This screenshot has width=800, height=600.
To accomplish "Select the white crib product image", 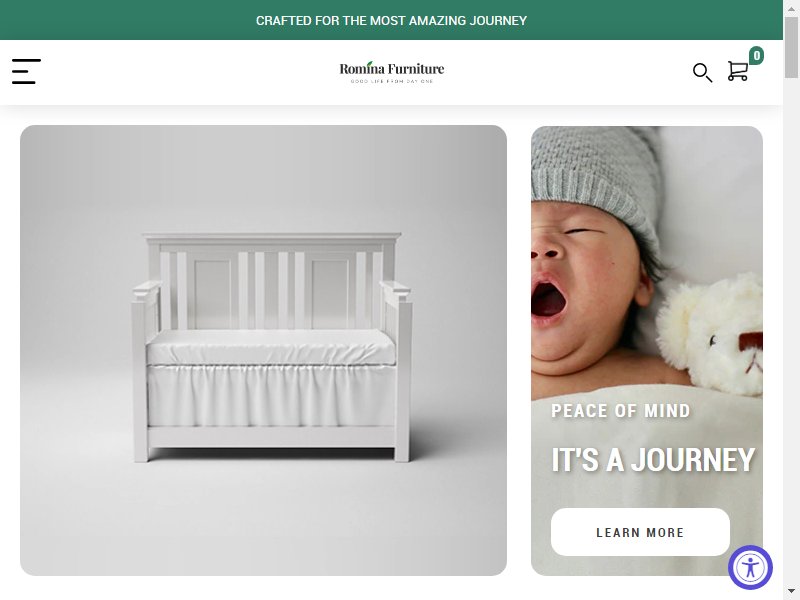I will (263, 351).
